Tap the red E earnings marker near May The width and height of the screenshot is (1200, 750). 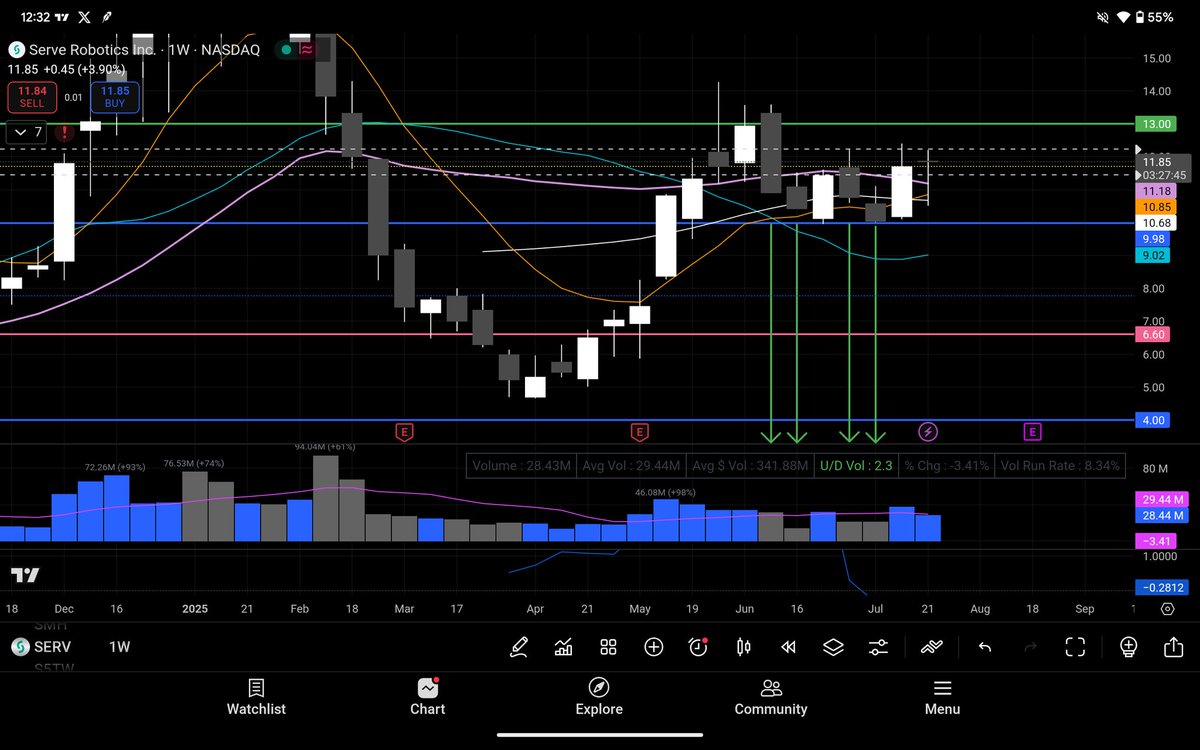[x=639, y=432]
